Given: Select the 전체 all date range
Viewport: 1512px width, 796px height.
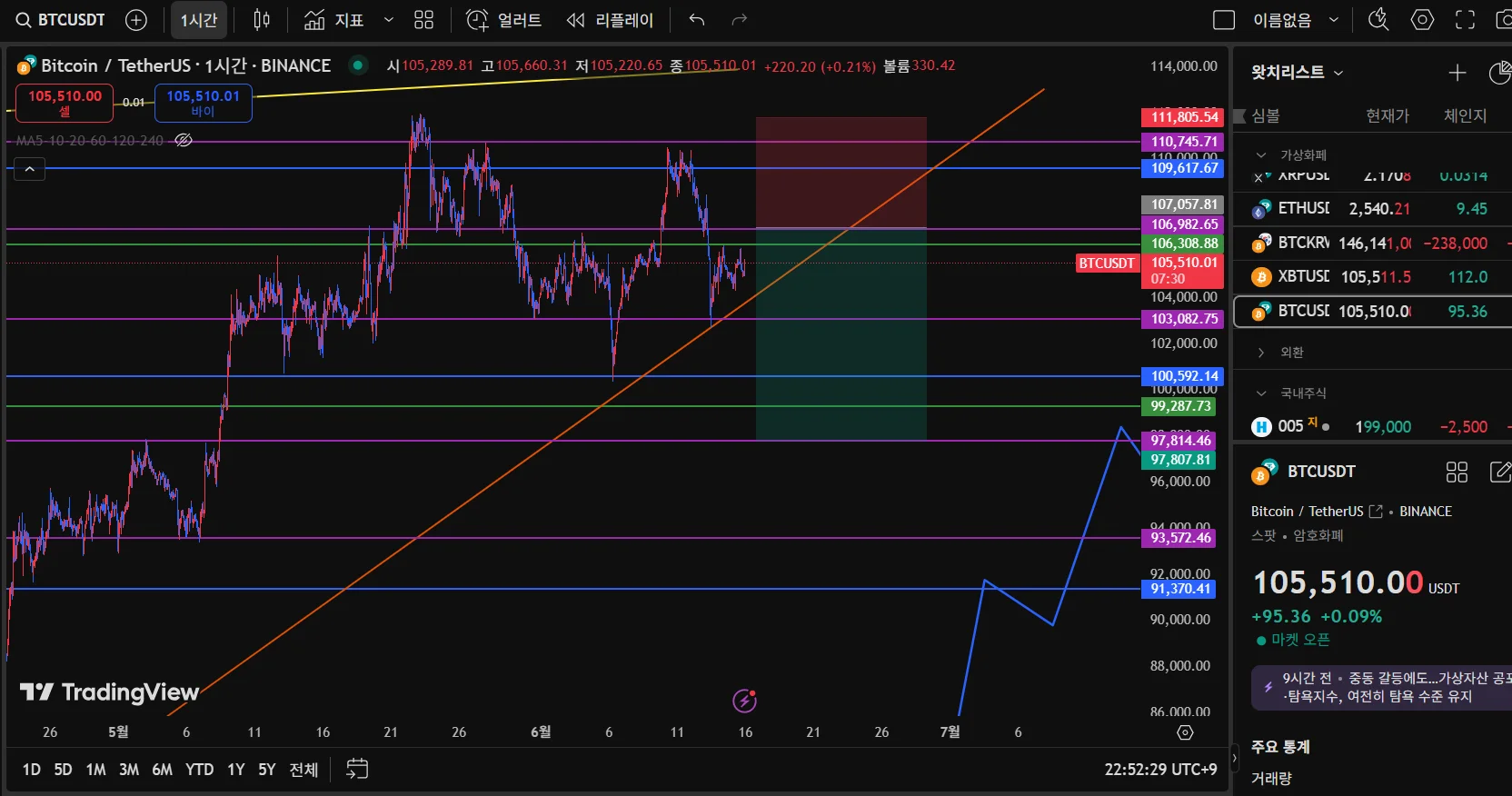Looking at the screenshot, I should 303,770.
